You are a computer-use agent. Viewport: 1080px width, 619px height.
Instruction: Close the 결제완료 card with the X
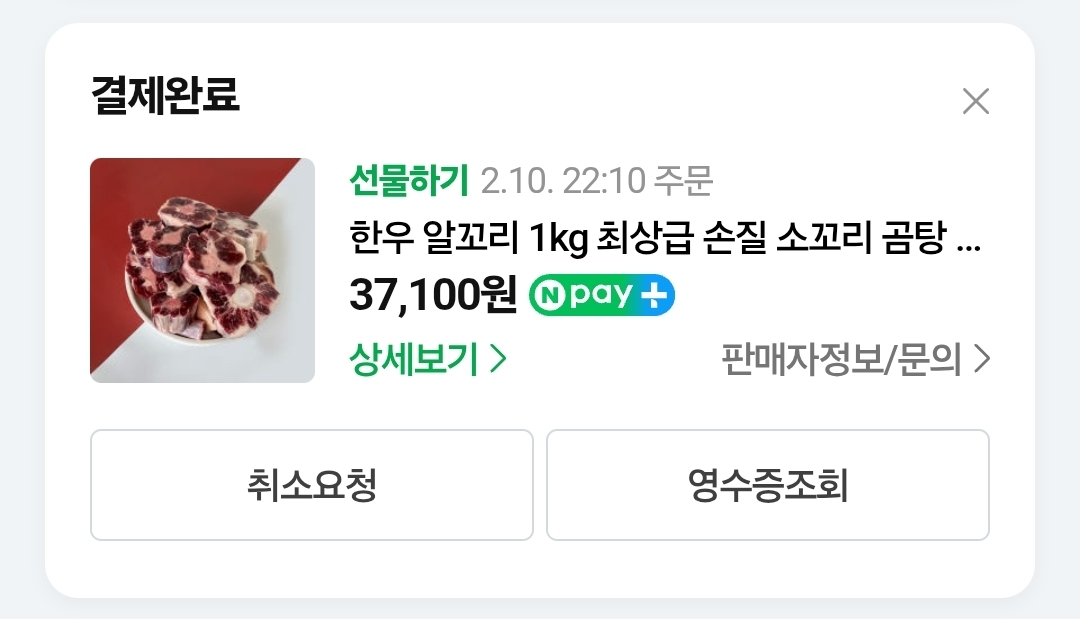tap(975, 101)
